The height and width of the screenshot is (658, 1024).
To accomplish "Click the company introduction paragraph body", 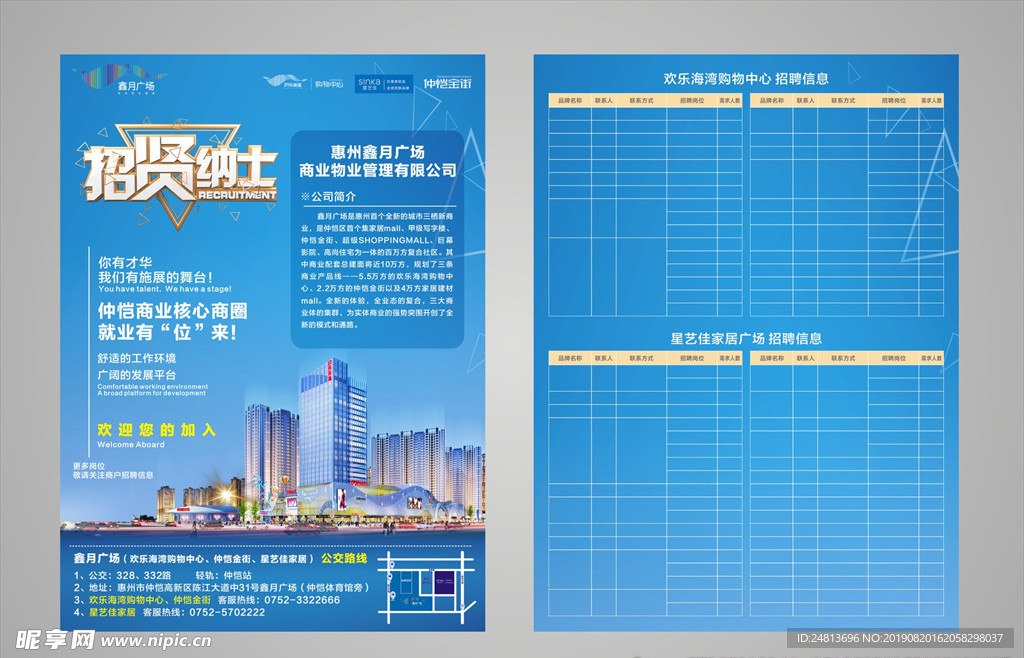I will [x=377, y=270].
